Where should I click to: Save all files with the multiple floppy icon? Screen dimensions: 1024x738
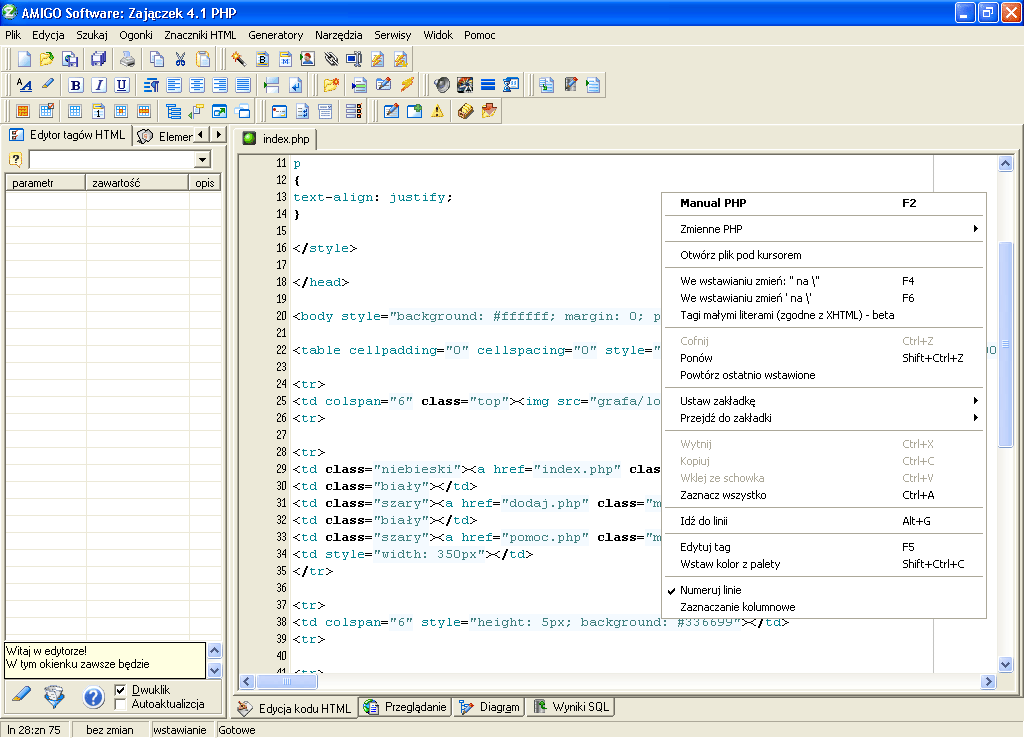(98, 59)
